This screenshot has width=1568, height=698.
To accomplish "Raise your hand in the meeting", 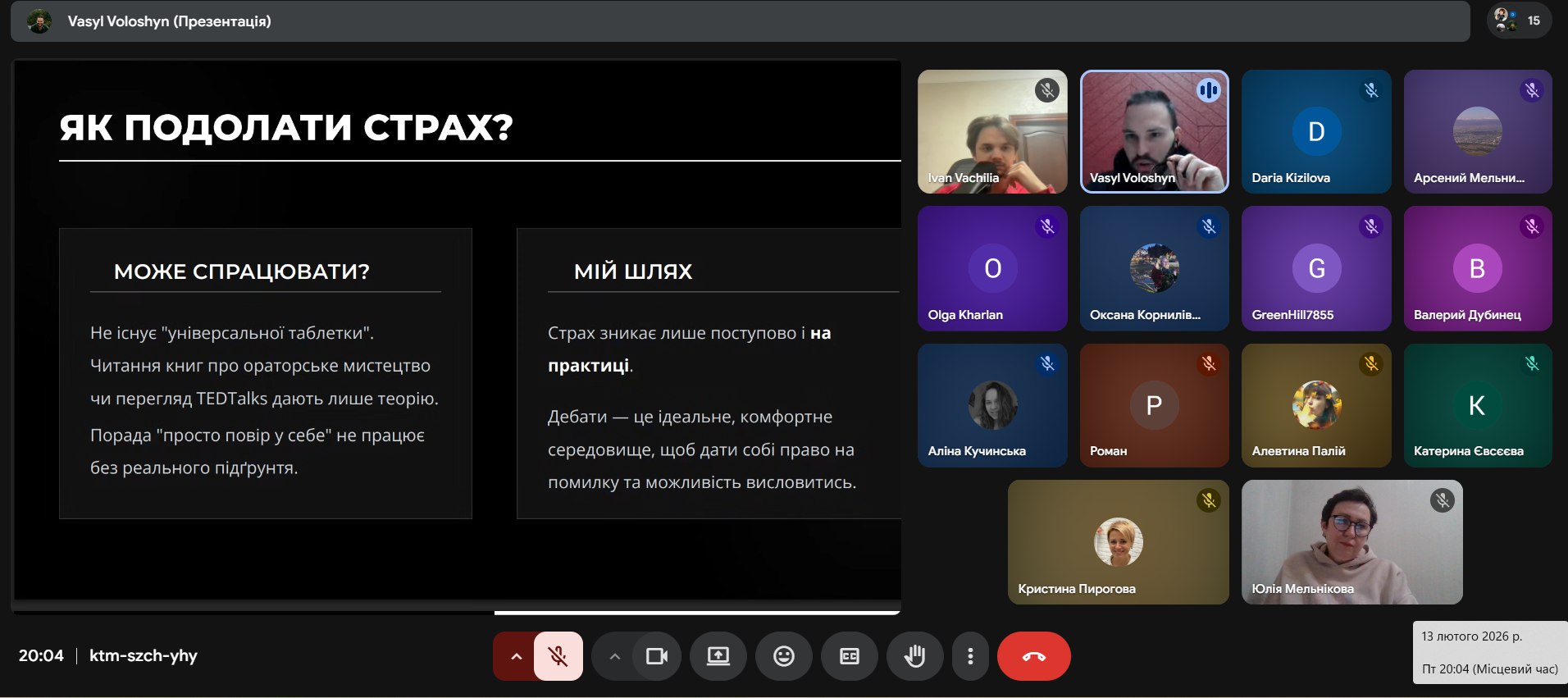I will tap(914, 656).
